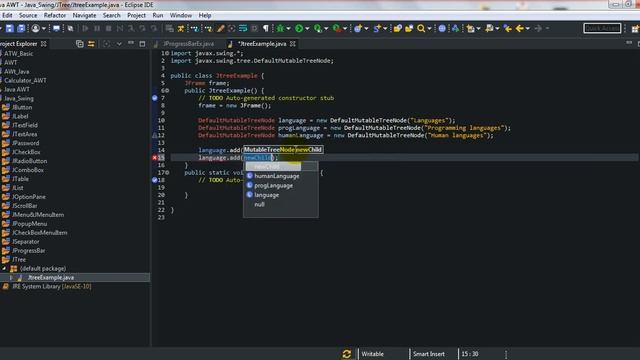Toggle Show Whitespace Characters pilcrow
Viewport: 640px width, 360px height.
click(266, 28)
